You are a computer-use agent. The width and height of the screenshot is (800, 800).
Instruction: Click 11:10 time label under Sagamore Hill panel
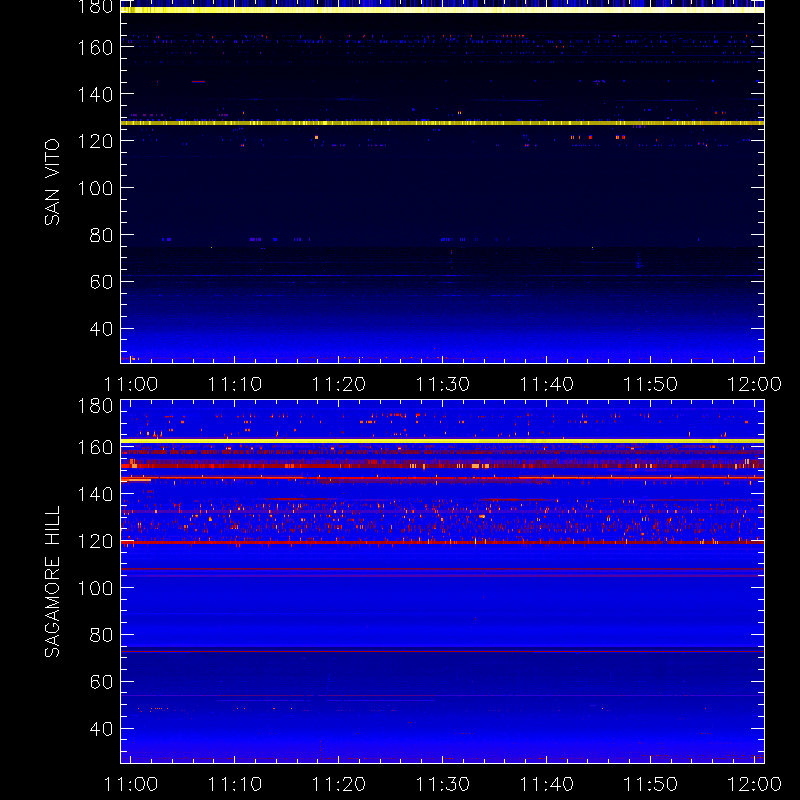(235, 784)
